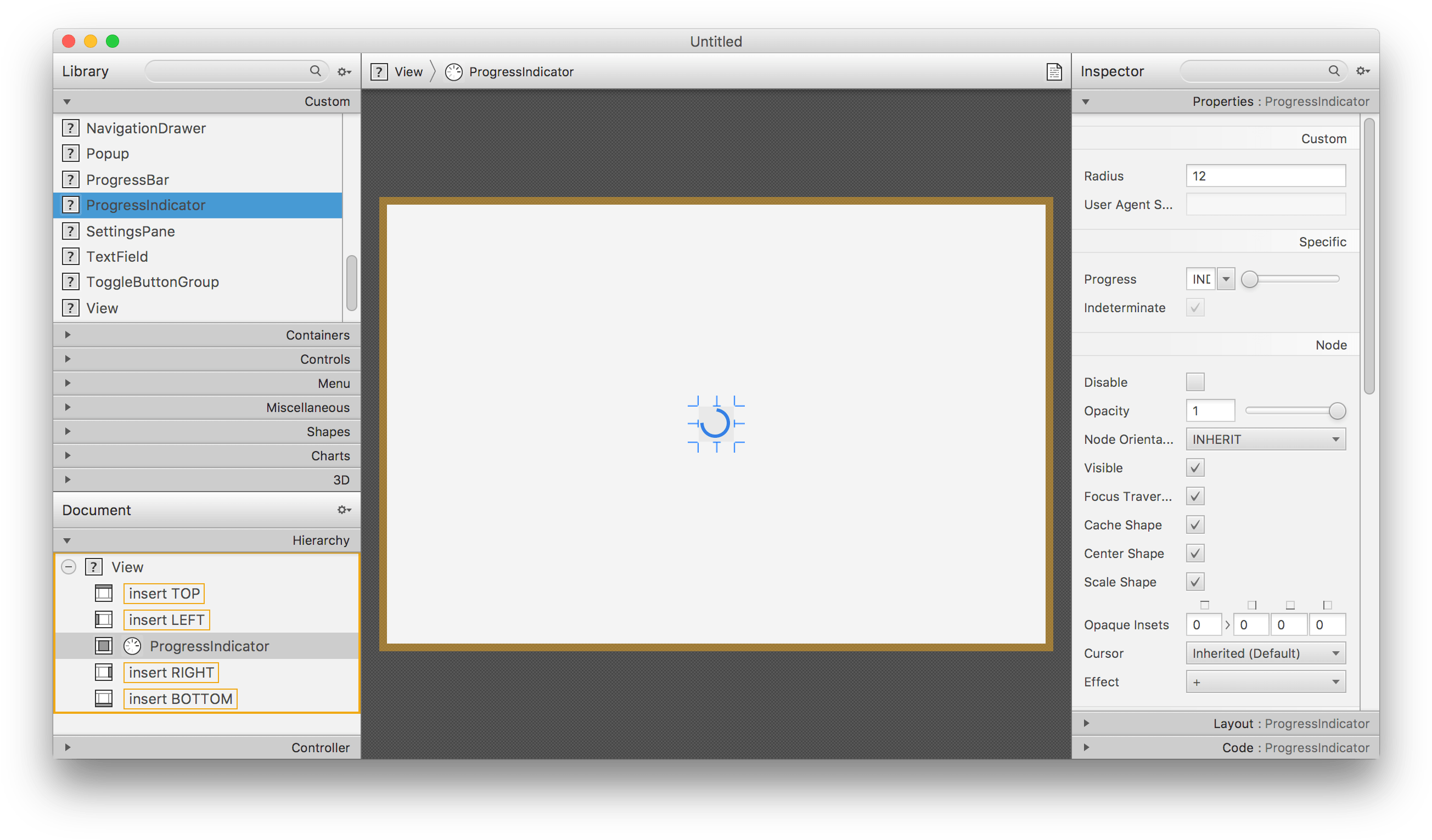Viewport: 1432px width, 840px height.
Task: Uncheck the Cache Shape checkbox
Action: 1195,524
